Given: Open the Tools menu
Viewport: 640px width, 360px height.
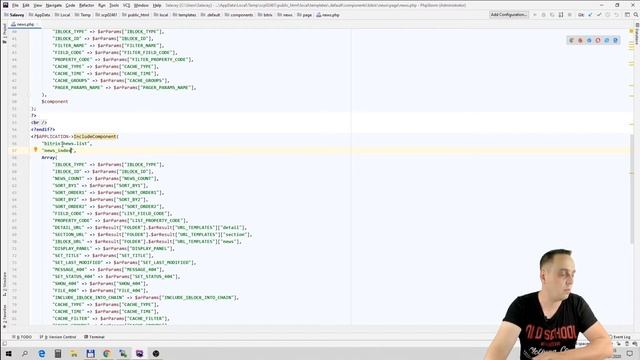Looking at the screenshot, I should pyautogui.click(x=114, y=5).
